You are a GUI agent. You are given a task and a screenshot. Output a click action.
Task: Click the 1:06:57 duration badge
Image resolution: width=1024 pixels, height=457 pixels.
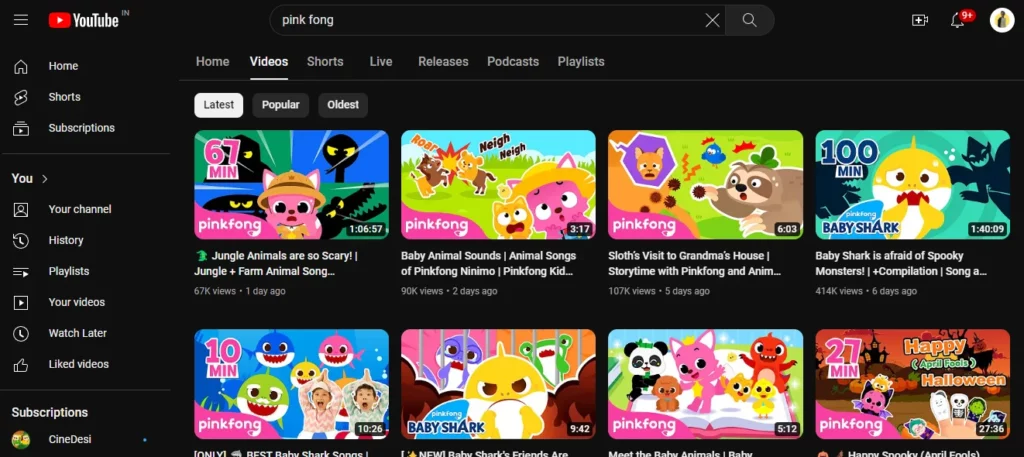[366, 230]
